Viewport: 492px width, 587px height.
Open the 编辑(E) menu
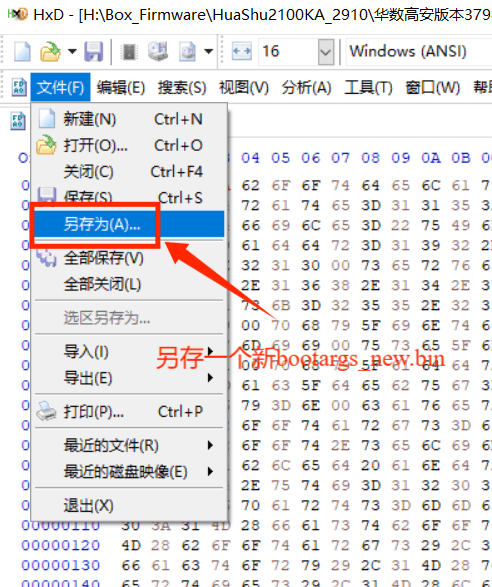121,87
